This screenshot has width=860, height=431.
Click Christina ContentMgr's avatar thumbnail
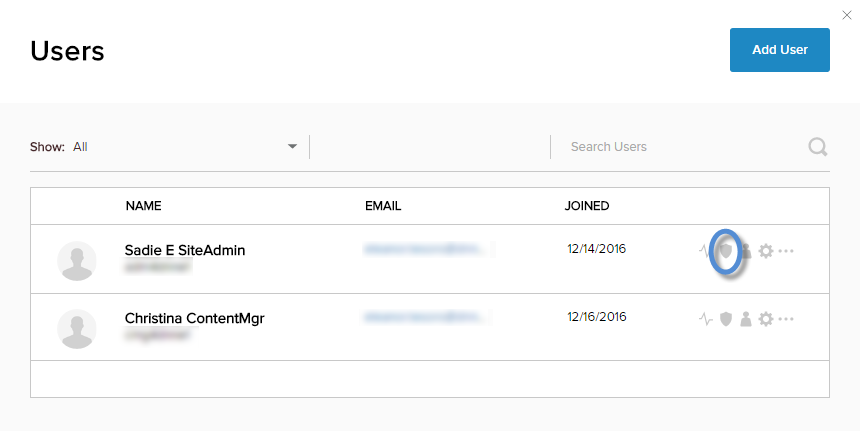77,329
